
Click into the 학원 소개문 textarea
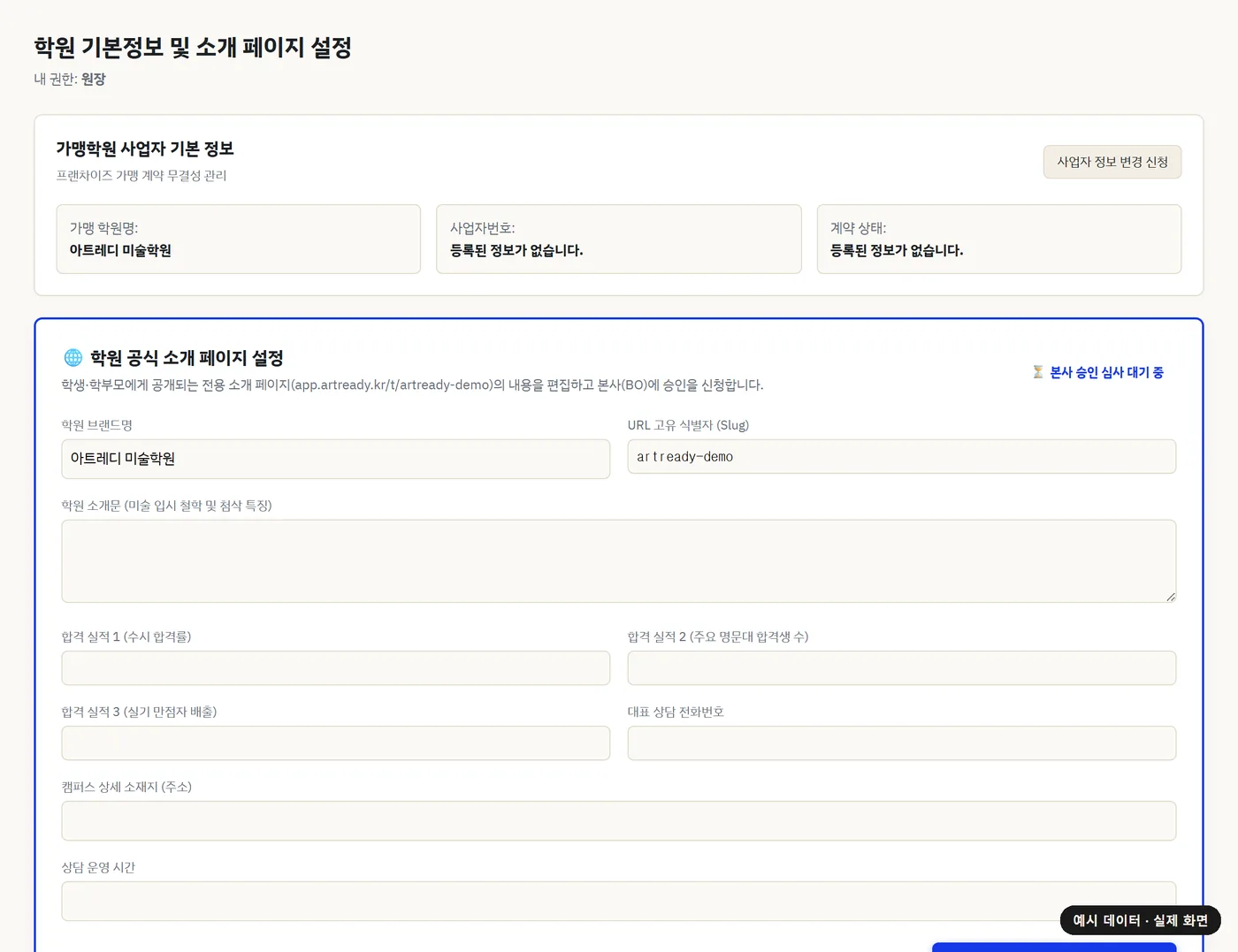(x=619, y=561)
